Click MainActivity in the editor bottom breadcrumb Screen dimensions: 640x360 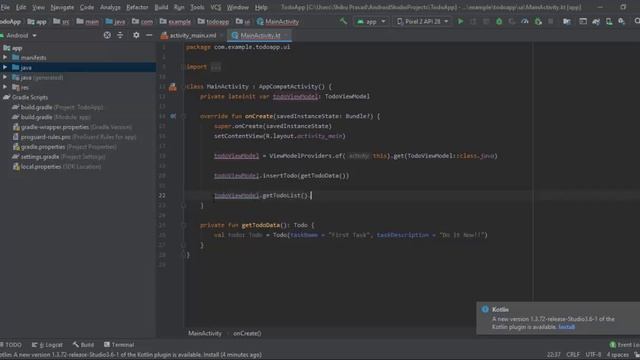point(205,333)
